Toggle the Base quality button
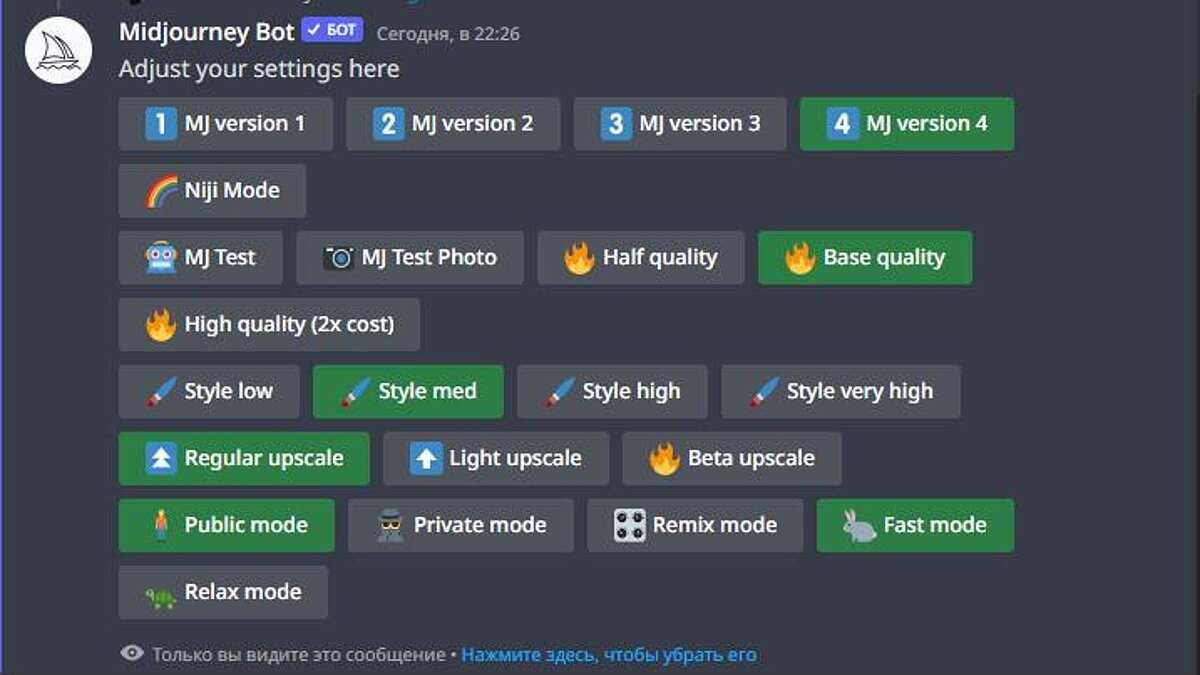Screen dimensions: 1200x675 coord(865,258)
